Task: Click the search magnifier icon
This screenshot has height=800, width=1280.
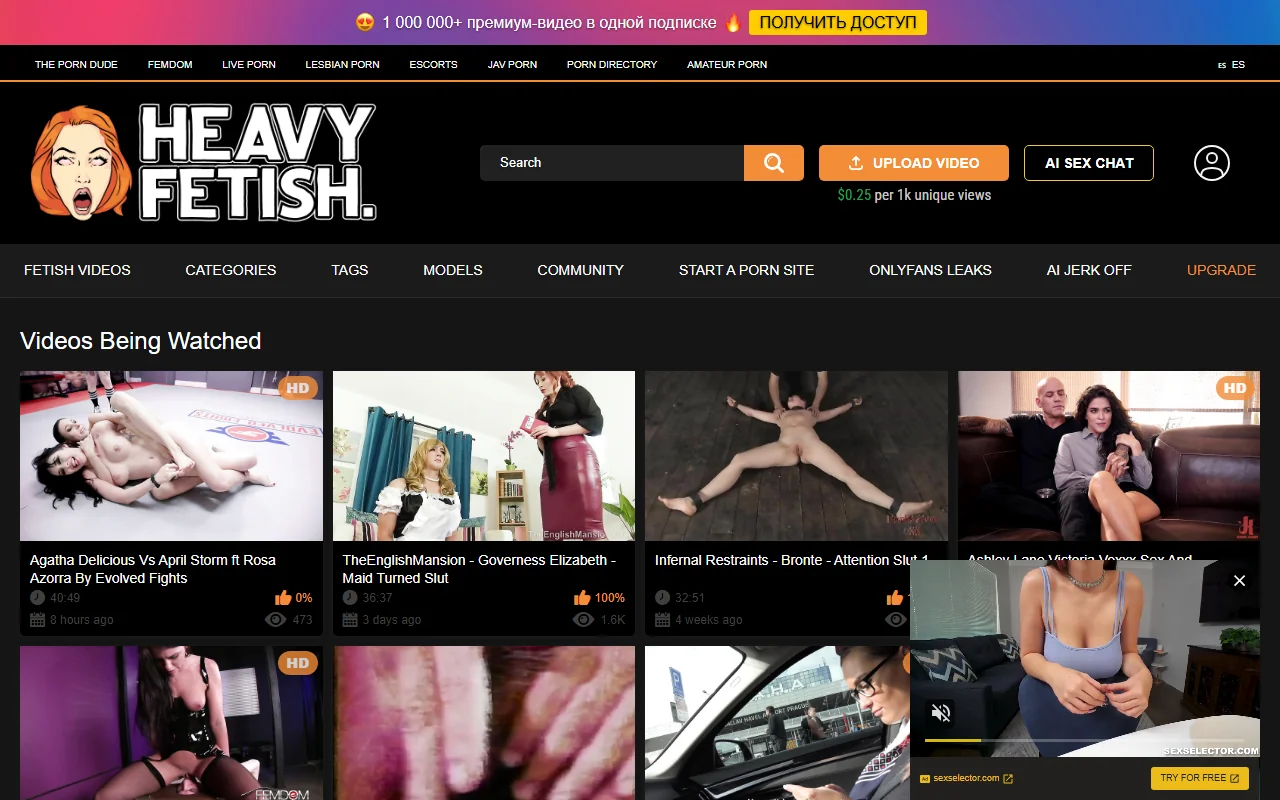Action: [x=773, y=162]
